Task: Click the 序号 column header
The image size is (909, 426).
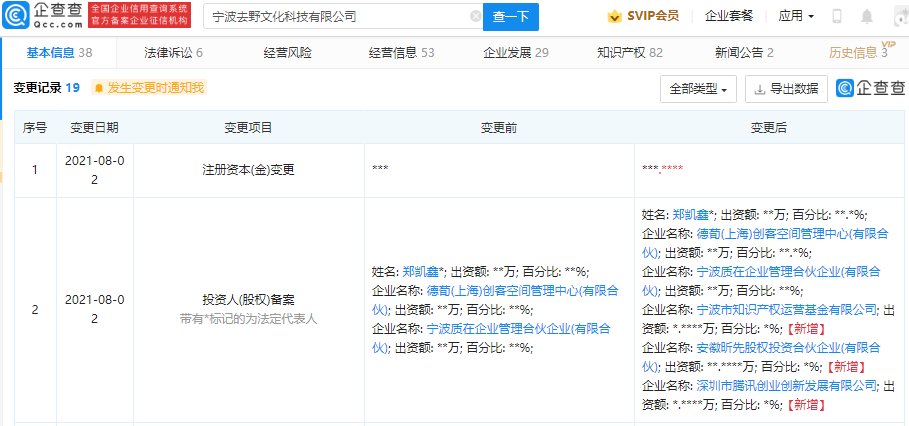Action: pyautogui.click(x=35, y=128)
